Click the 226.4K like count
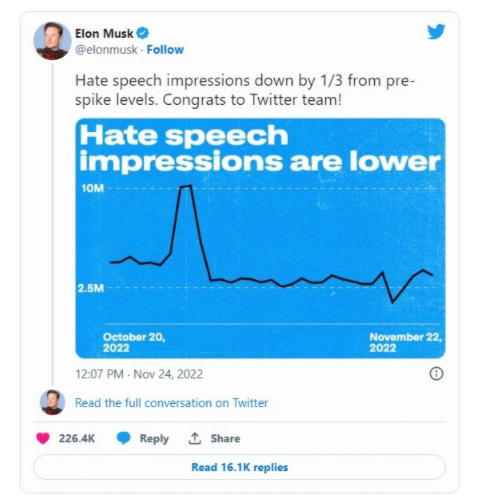Screen dimensions: 481x504 point(77,438)
